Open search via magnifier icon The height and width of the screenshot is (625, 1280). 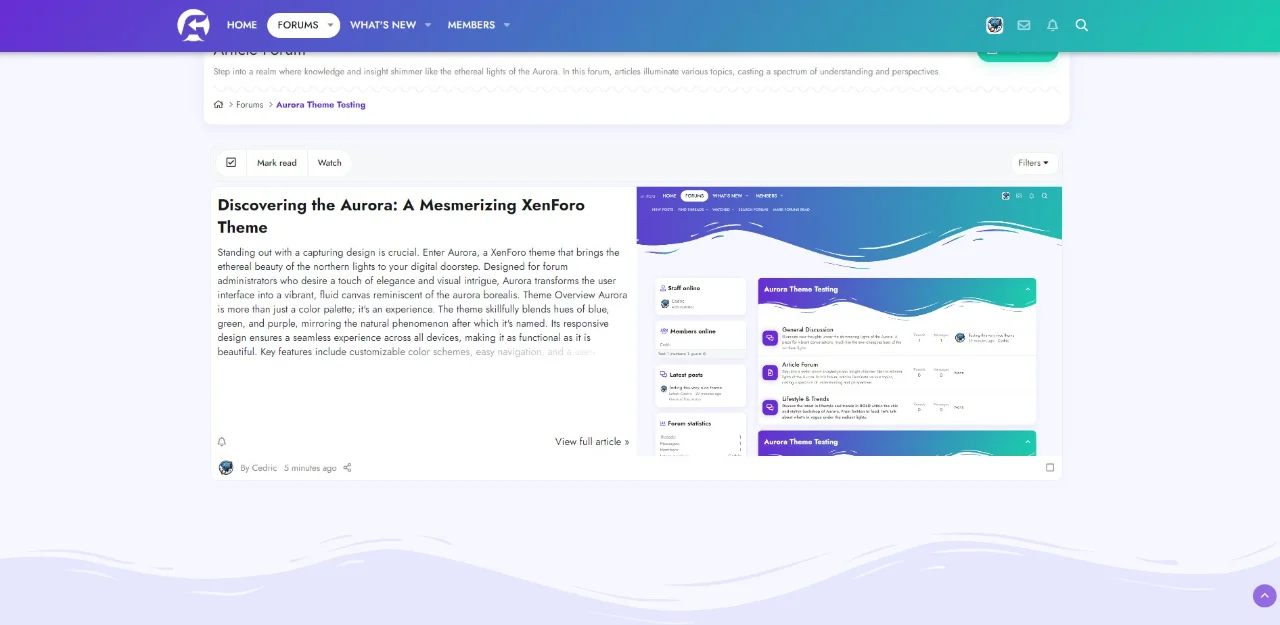tap(1081, 25)
